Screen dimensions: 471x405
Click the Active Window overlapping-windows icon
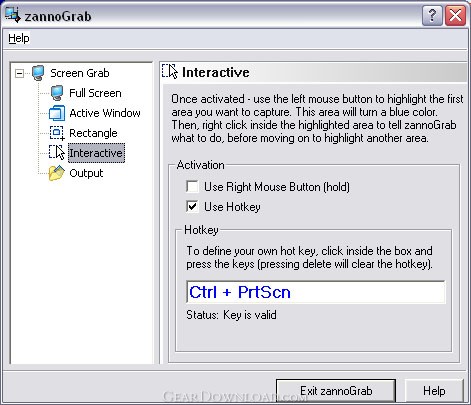click(57, 113)
